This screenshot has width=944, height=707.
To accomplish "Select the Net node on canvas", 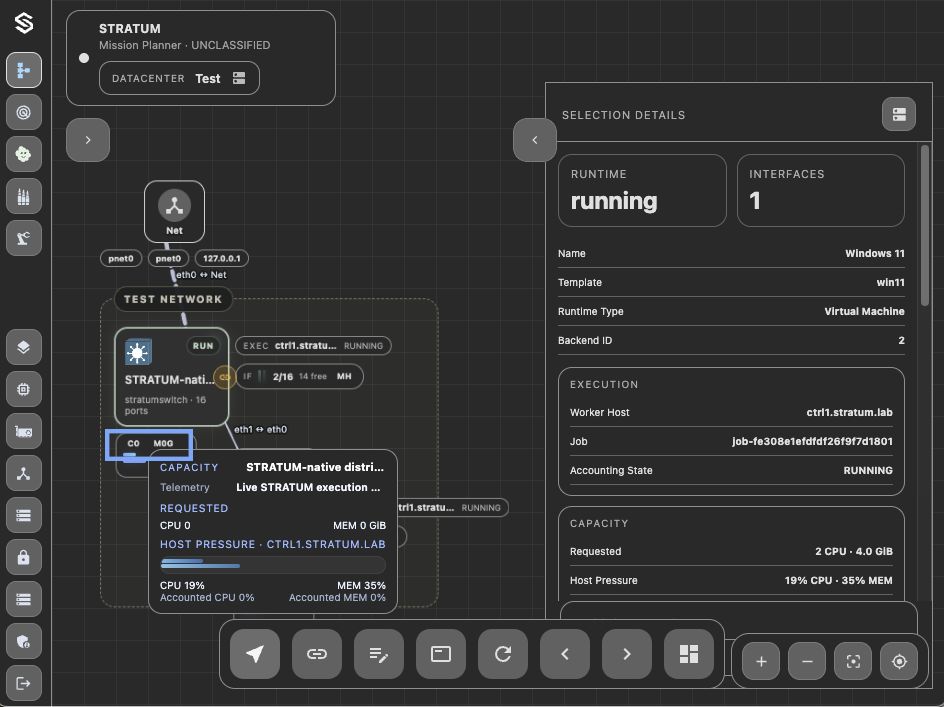I will [x=175, y=211].
